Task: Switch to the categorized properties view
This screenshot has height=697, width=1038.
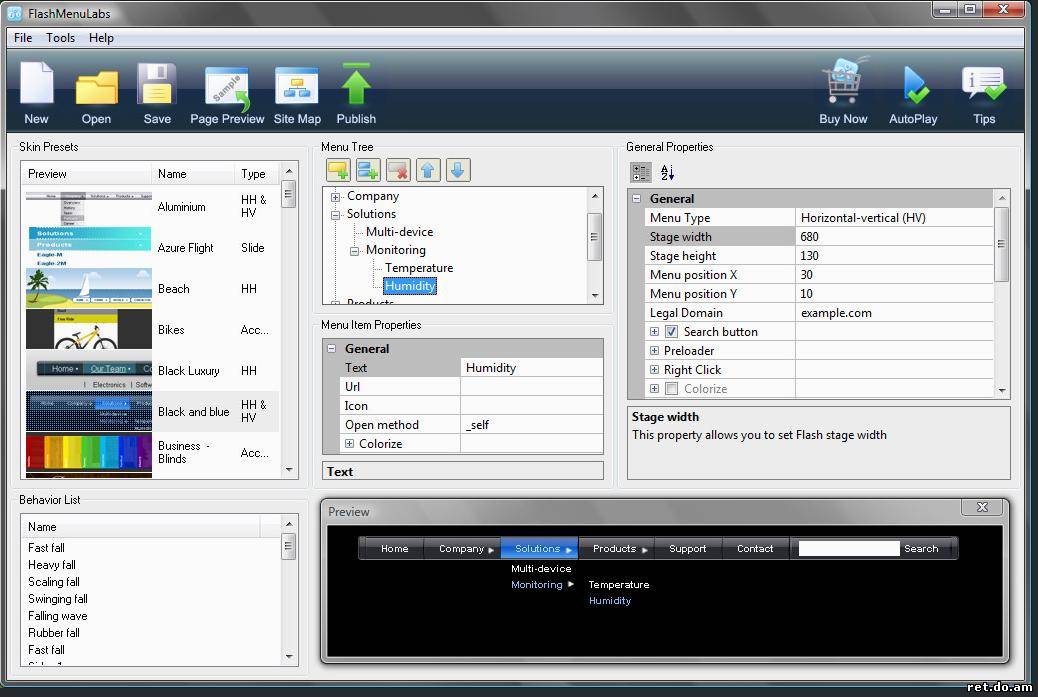Action: [641, 172]
